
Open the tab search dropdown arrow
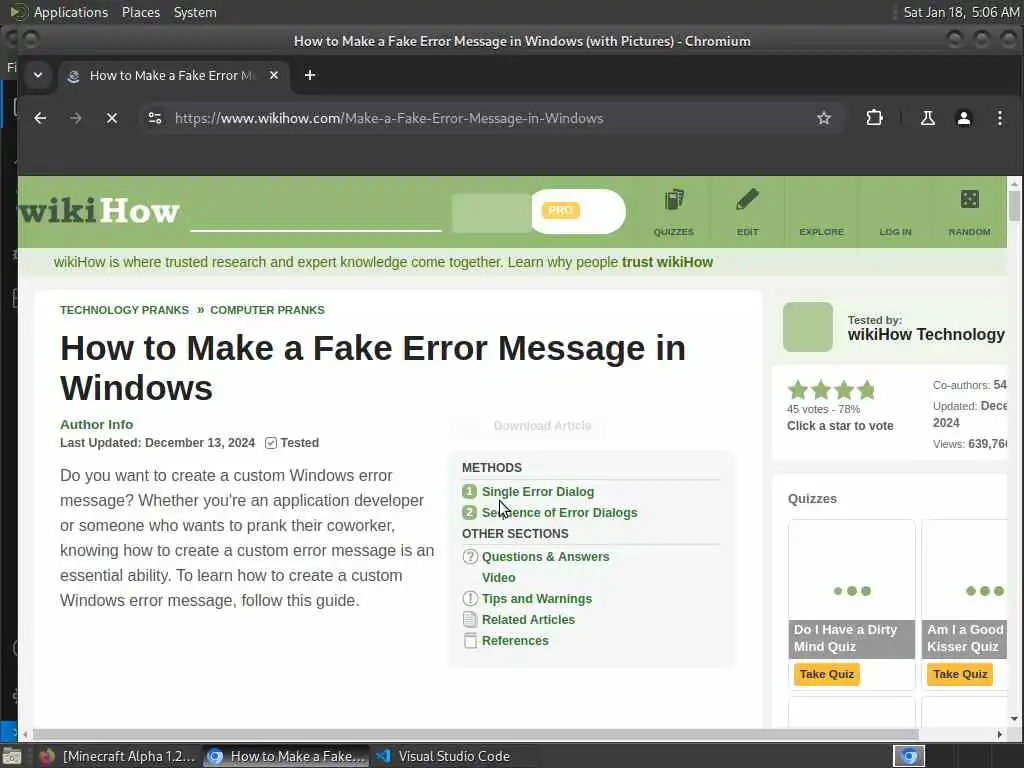(x=38, y=75)
